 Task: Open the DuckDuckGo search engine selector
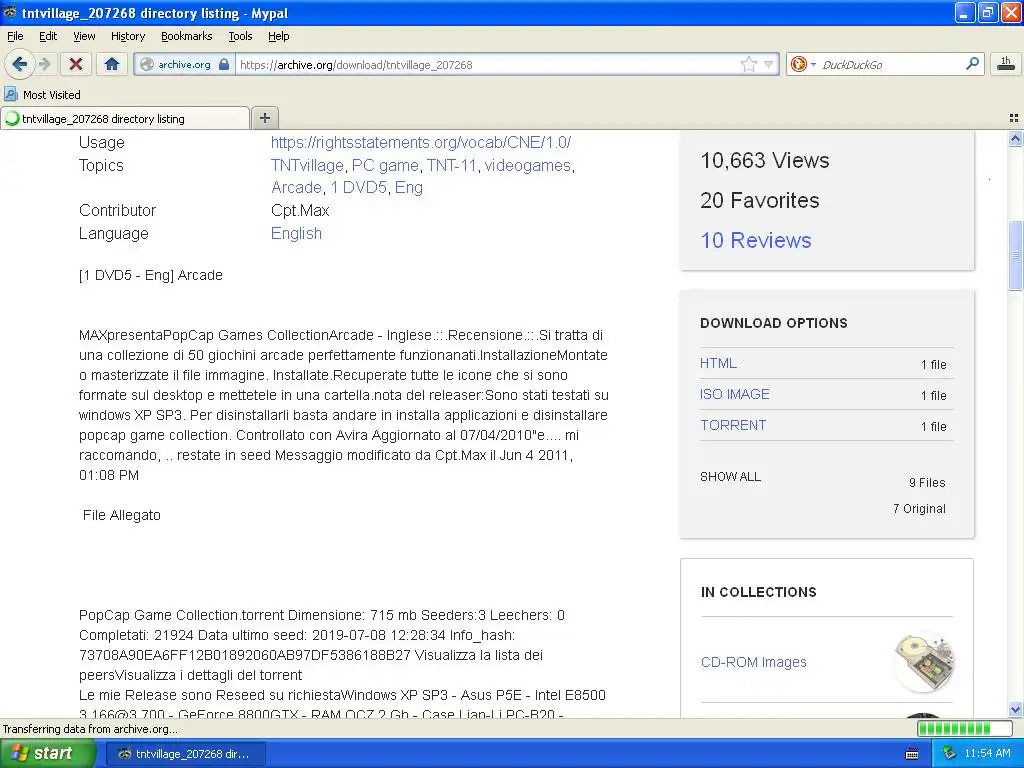point(803,64)
